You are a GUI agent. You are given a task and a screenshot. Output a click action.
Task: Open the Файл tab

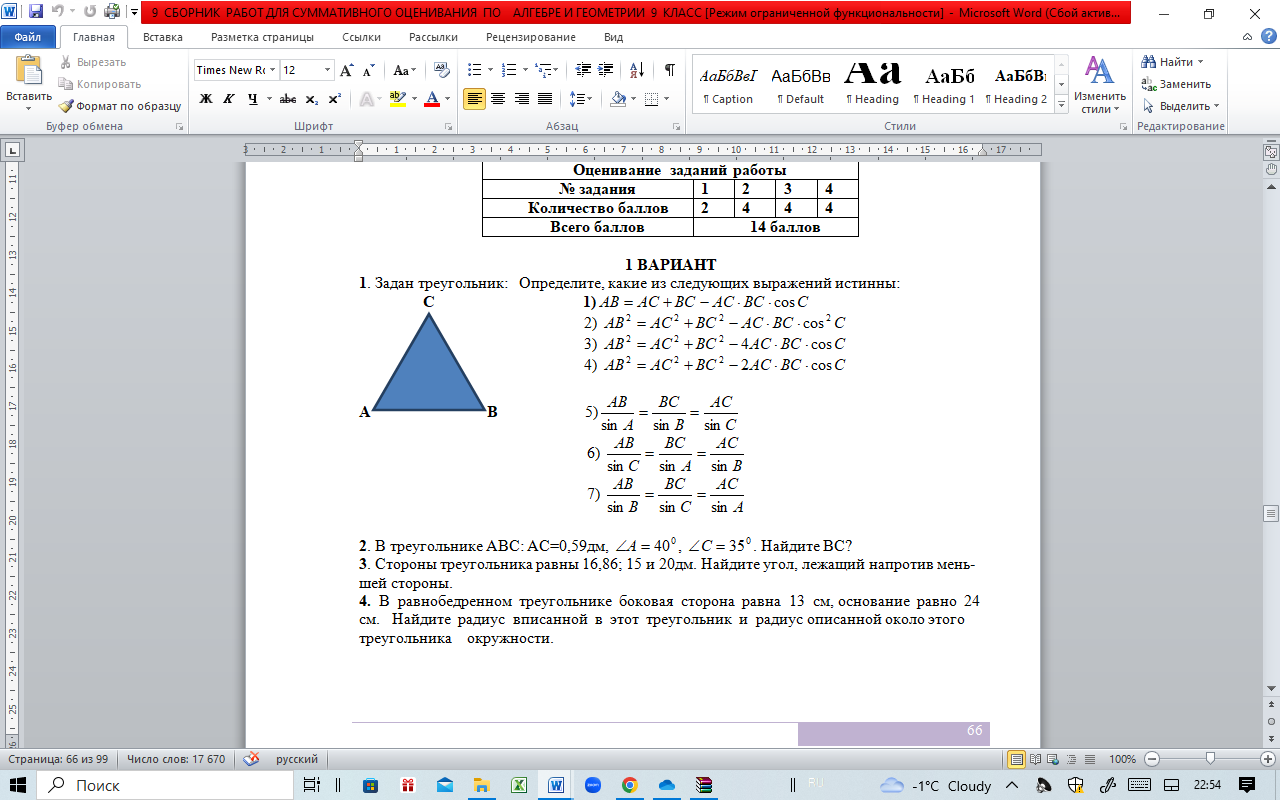click(x=27, y=37)
